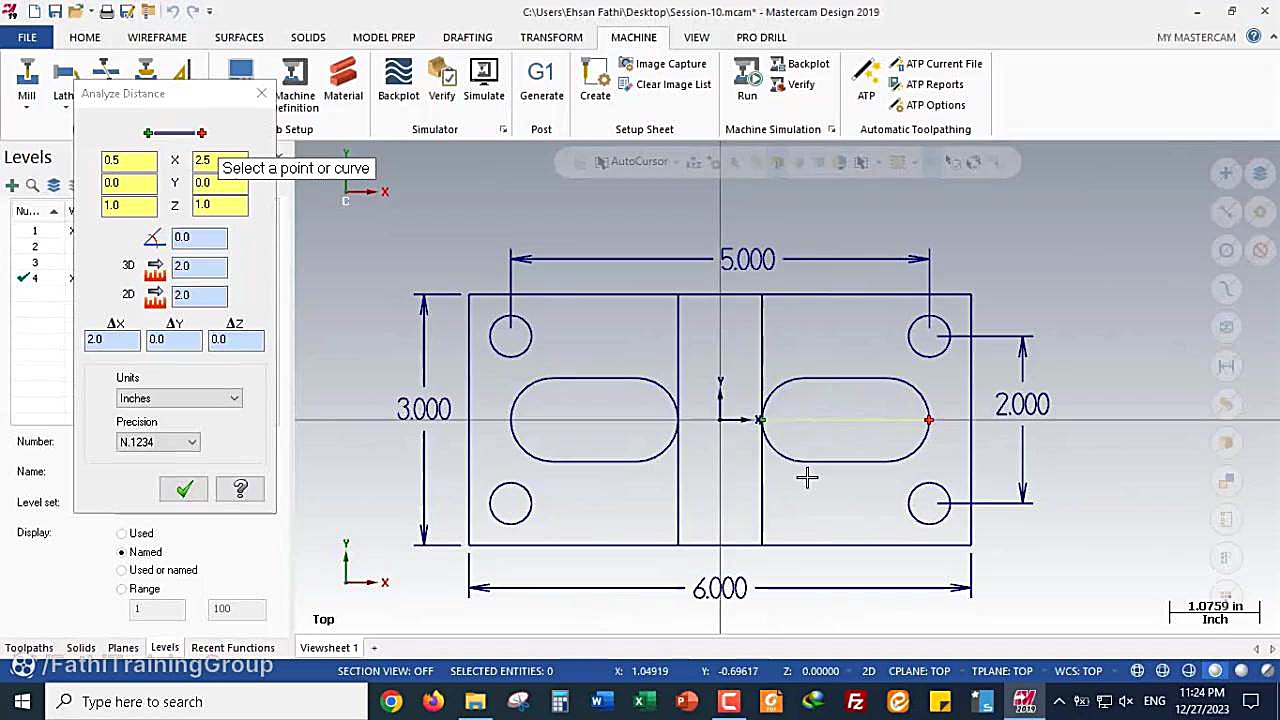This screenshot has height=720, width=1280.
Task: Open the WCS: TOP selector
Action: (1077, 671)
